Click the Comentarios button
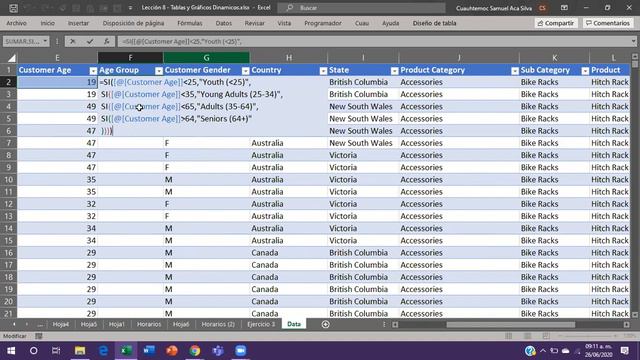 point(608,23)
